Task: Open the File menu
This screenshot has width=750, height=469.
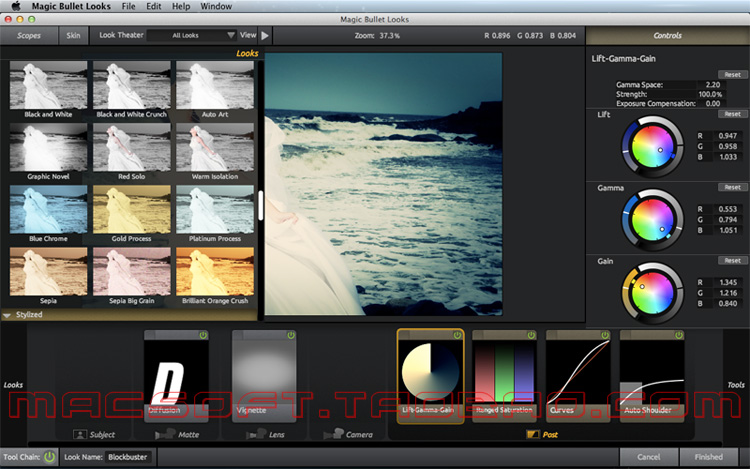Action: click(x=128, y=6)
